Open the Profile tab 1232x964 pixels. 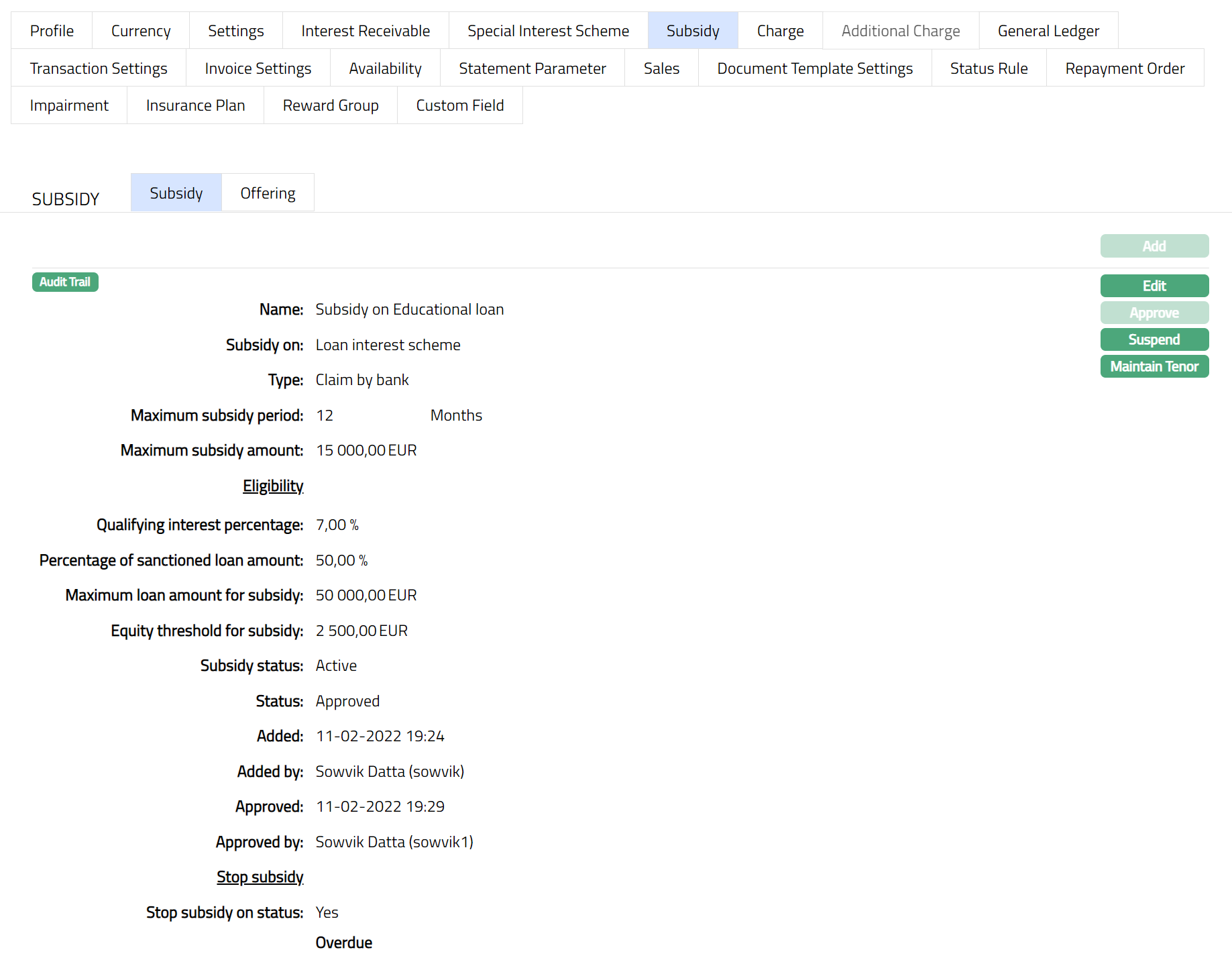point(52,31)
